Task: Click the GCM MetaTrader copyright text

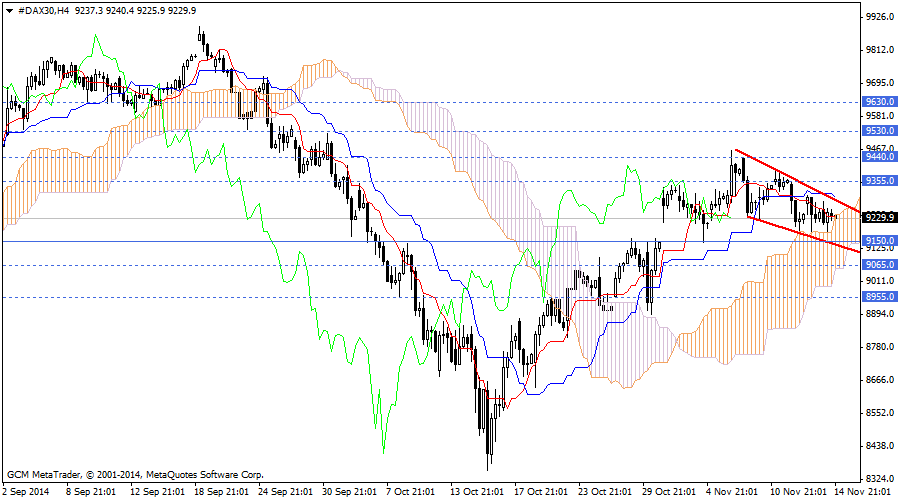Action: 135,475
